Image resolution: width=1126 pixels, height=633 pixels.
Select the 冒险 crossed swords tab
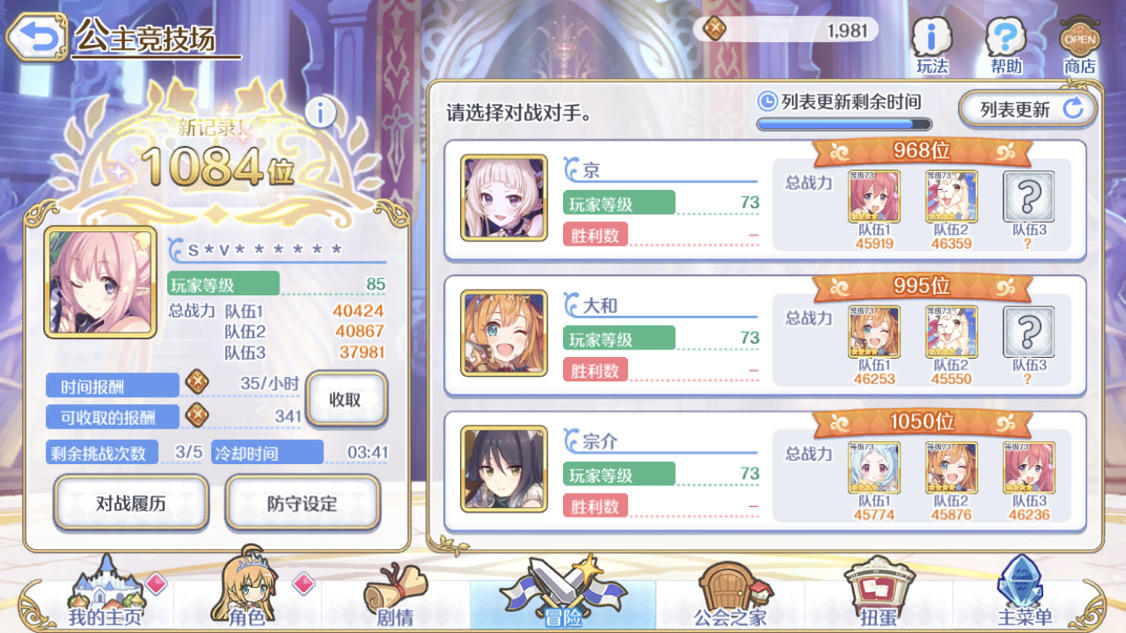point(562,593)
